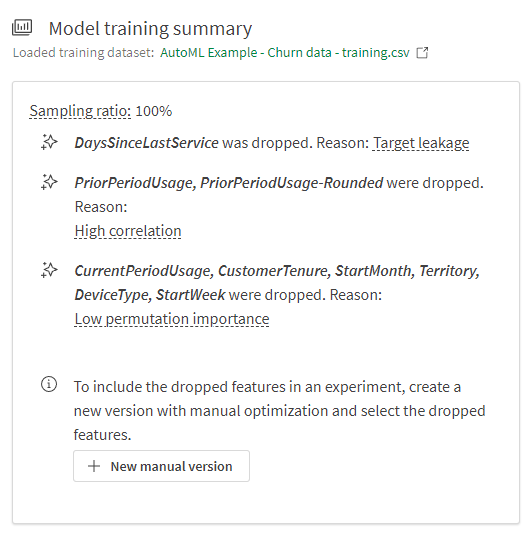Open AutoML Example - Churn data - training.csv link
This screenshot has width=529, height=533.
pos(285,53)
